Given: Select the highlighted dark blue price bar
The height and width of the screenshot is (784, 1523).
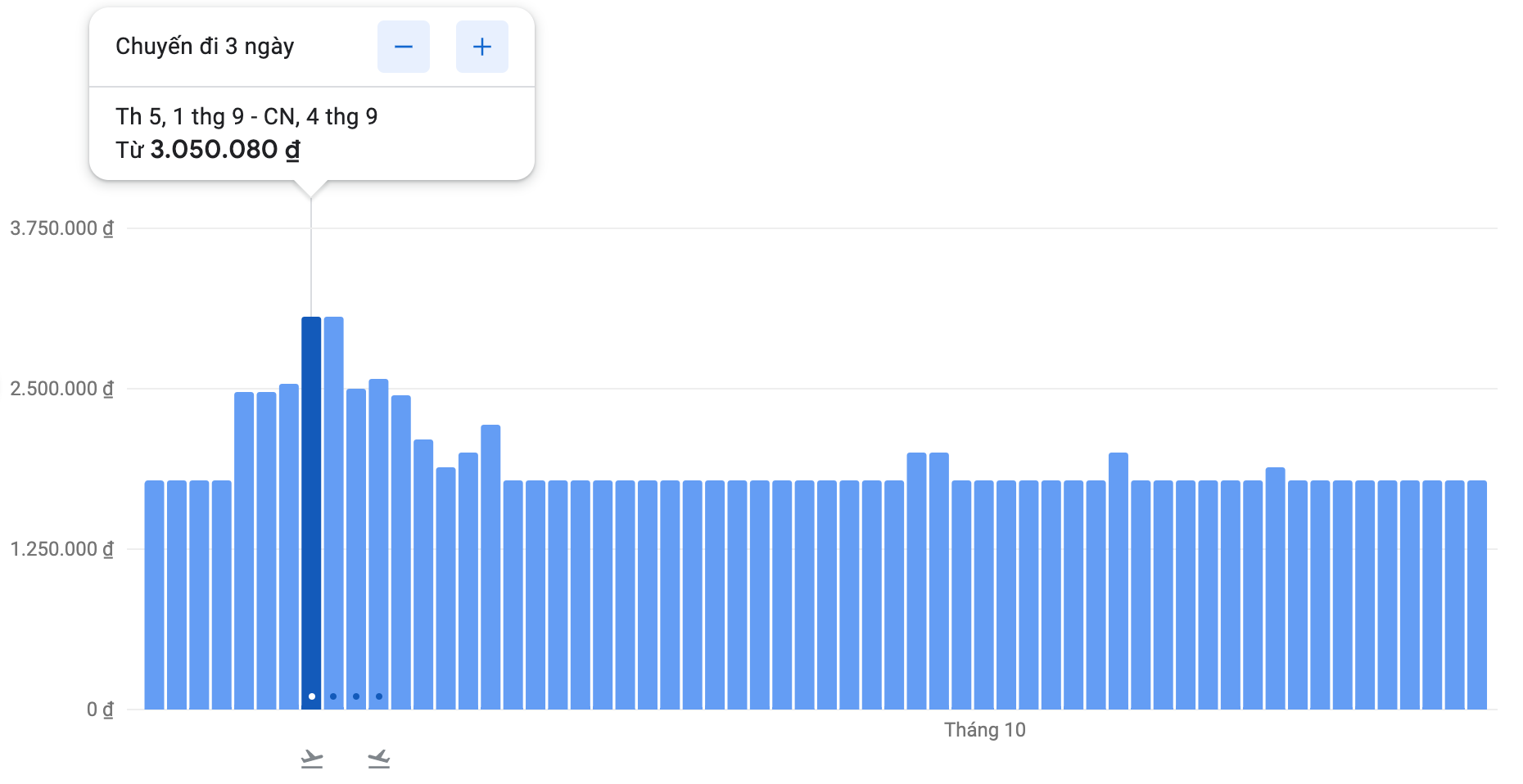Looking at the screenshot, I should (x=311, y=507).
